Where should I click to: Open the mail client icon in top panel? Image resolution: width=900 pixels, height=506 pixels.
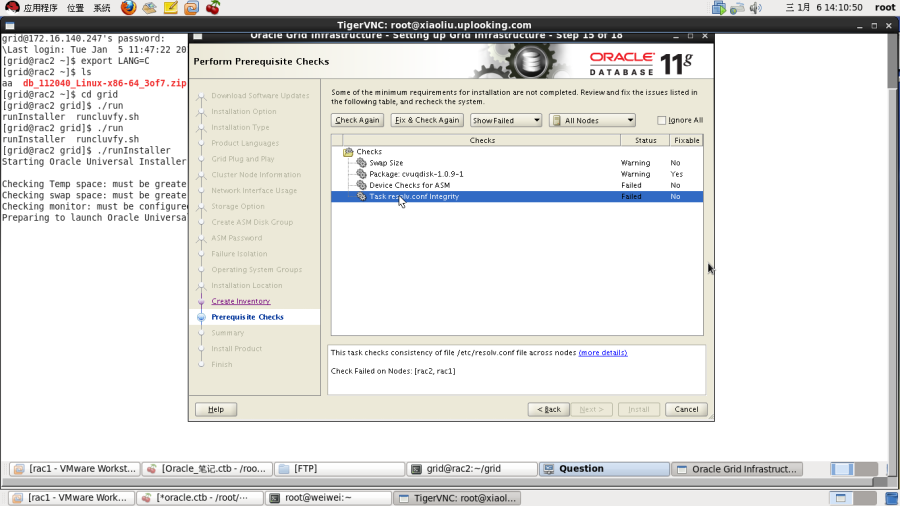149,7
